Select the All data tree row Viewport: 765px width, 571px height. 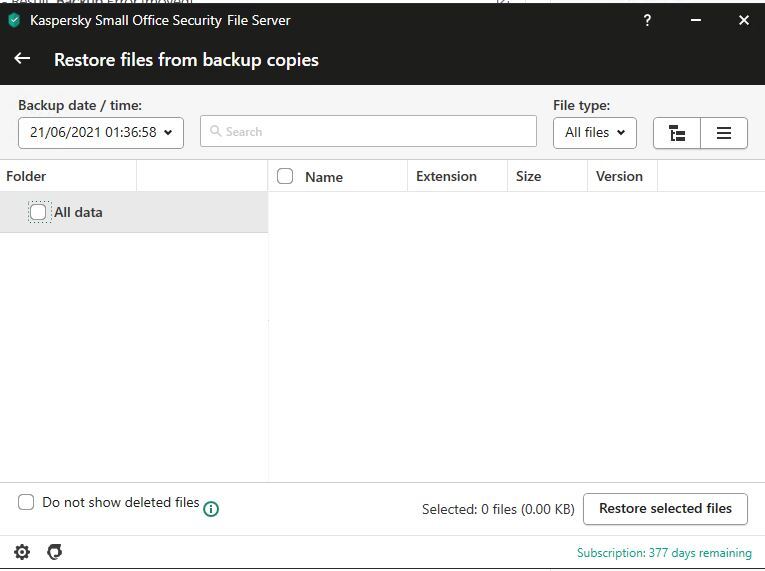pyautogui.click(x=134, y=212)
